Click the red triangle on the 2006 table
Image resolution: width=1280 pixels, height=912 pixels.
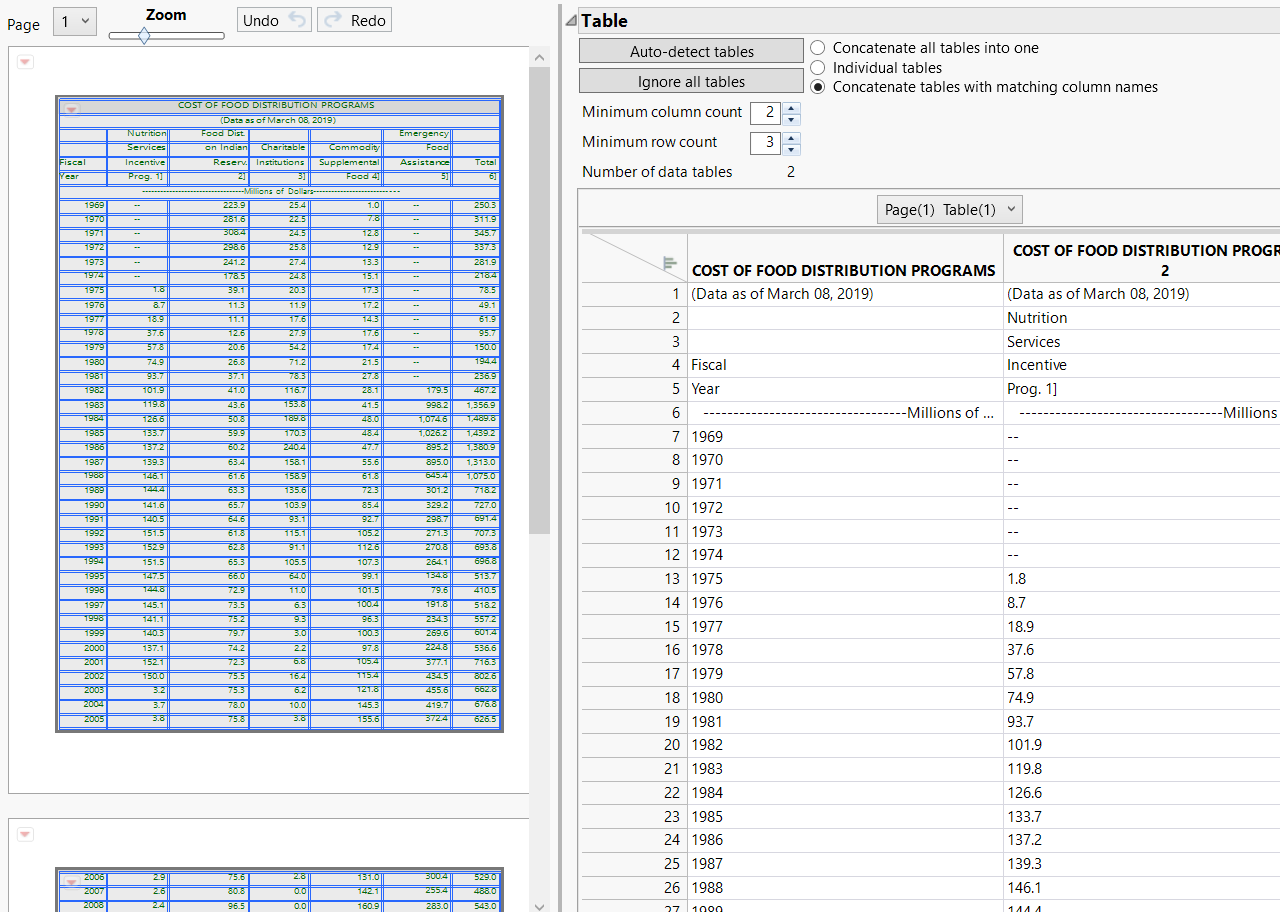pos(71,882)
